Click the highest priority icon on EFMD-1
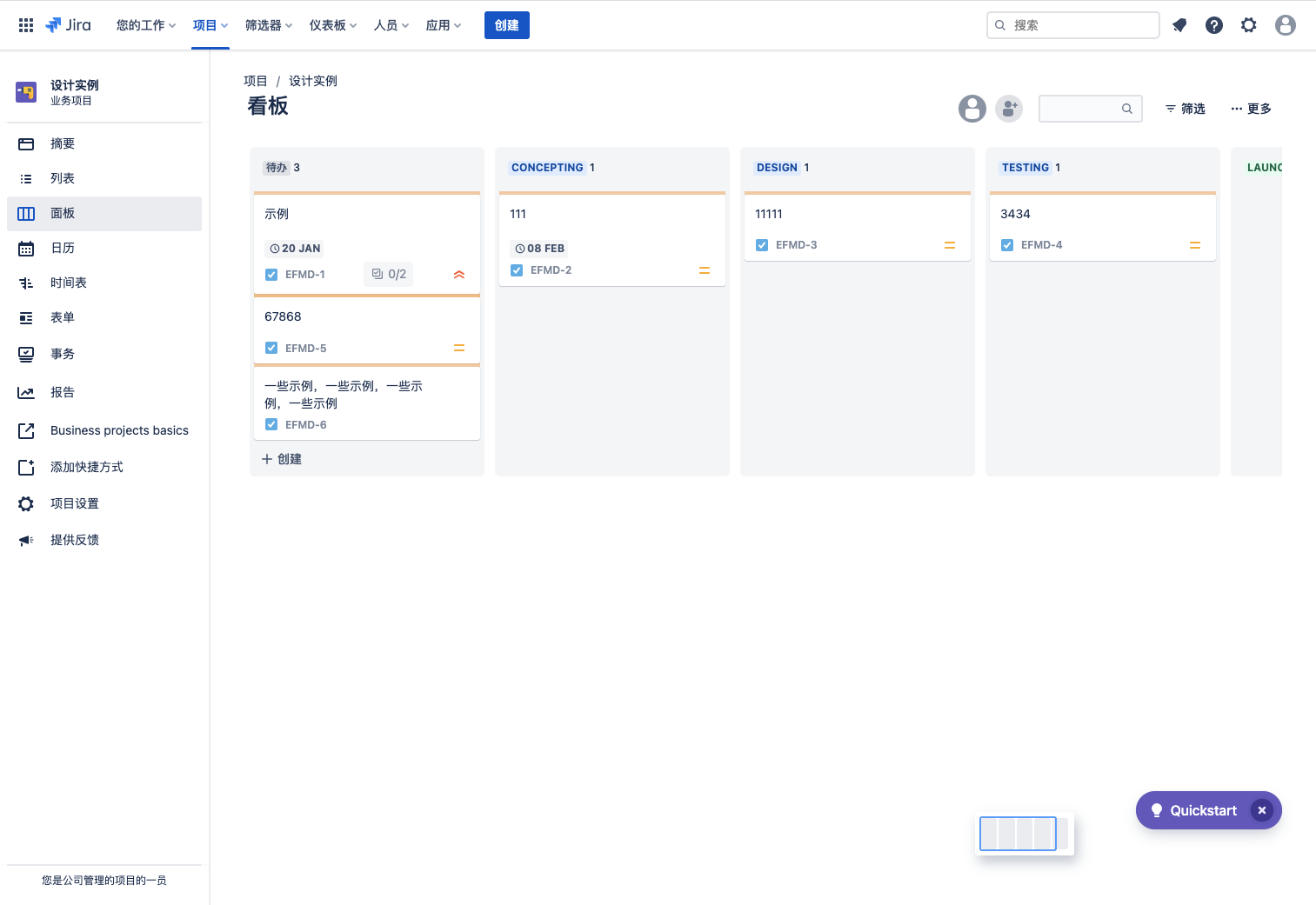This screenshot has height=905, width=1316. click(x=459, y=275)
